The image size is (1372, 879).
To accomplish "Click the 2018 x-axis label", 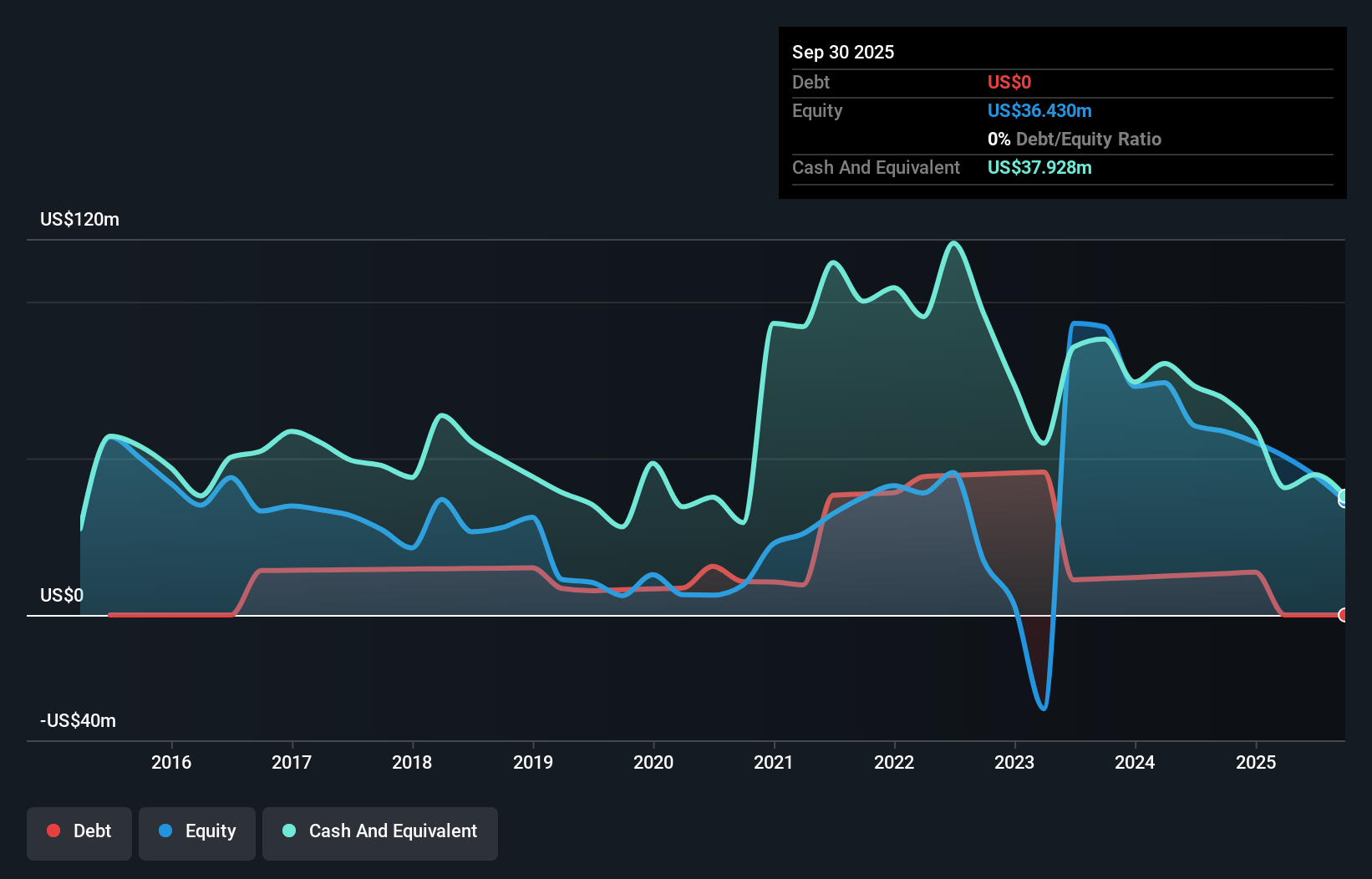I will coord(412,762).
